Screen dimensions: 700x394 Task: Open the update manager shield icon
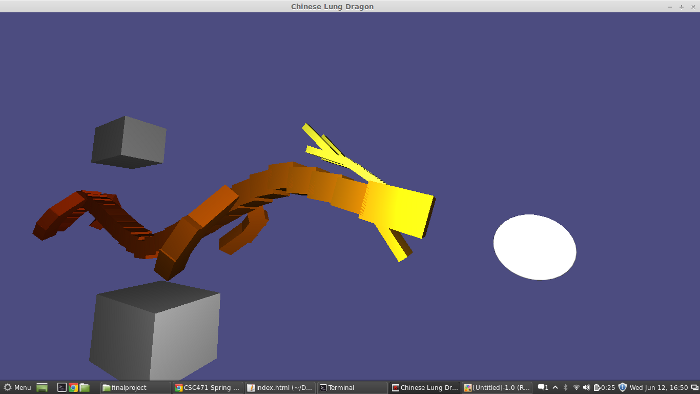(623, 387)
